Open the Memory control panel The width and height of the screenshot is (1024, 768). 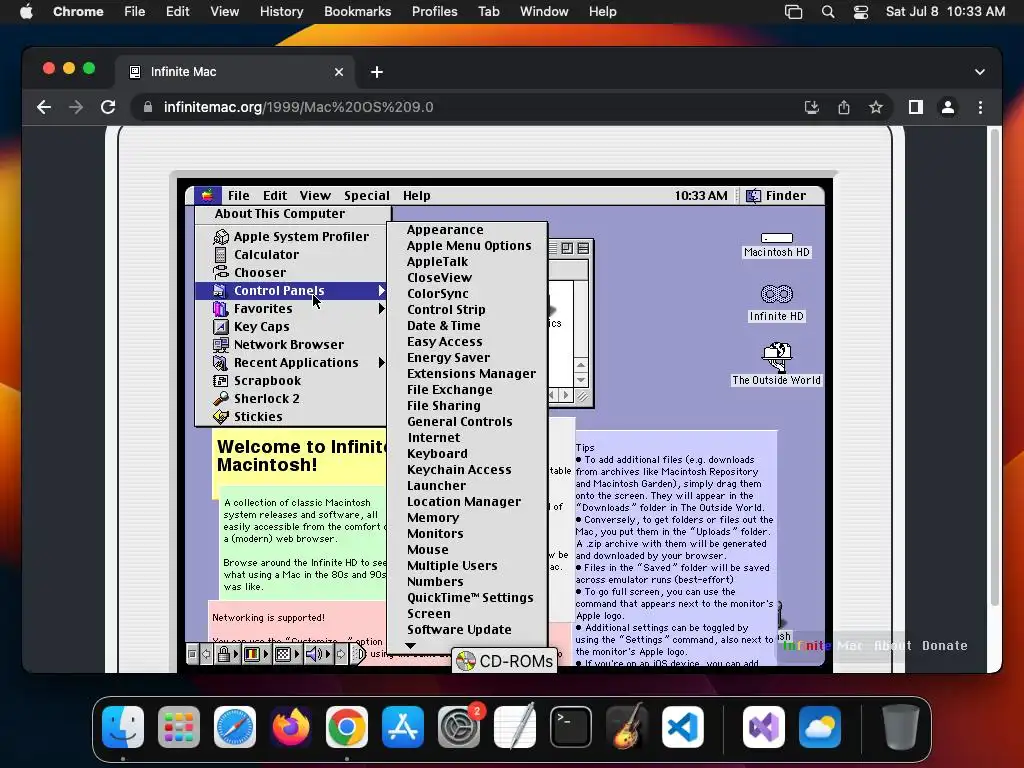467,518
